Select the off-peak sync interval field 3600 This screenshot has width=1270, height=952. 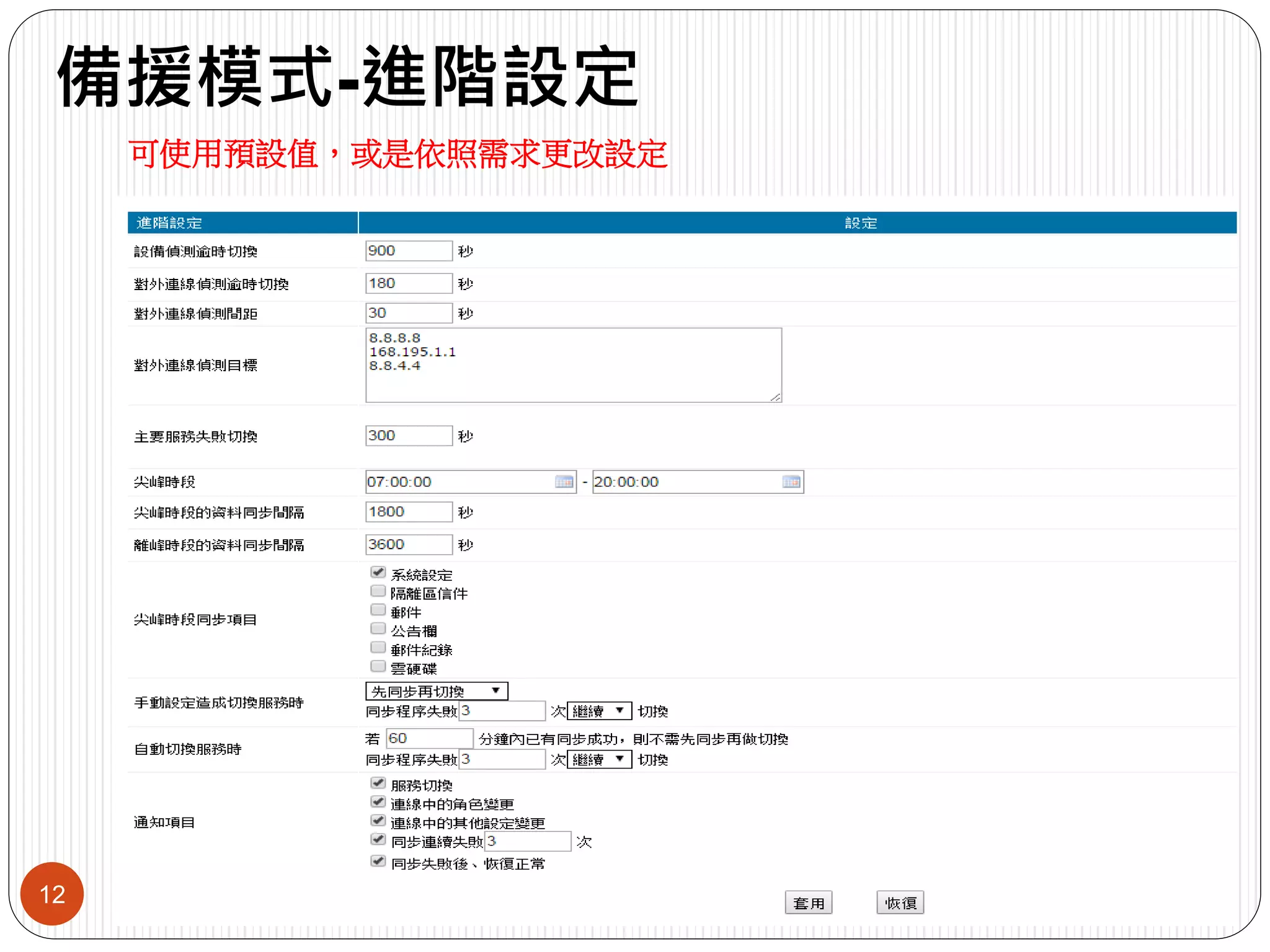pos(409,544)
